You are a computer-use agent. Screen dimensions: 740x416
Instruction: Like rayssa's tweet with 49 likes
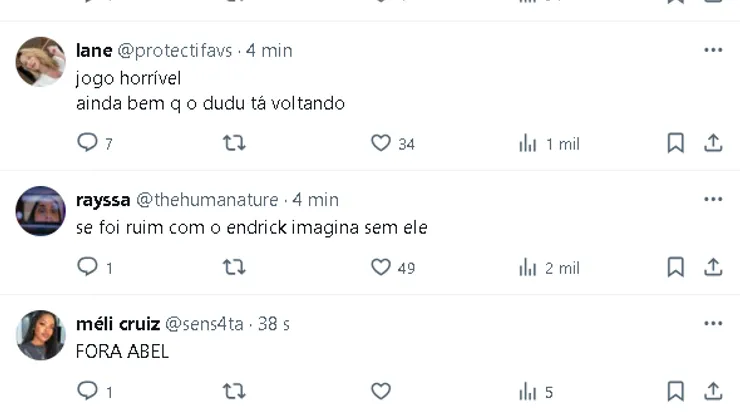381,268
